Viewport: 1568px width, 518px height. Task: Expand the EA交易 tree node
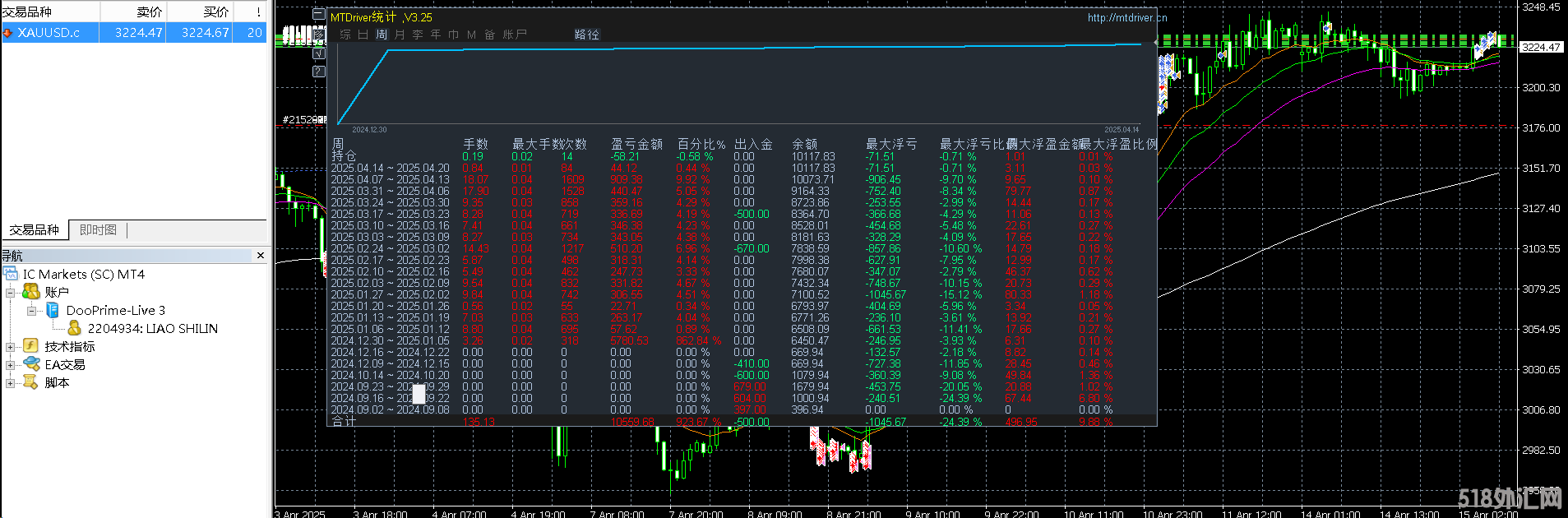point(11,365)
